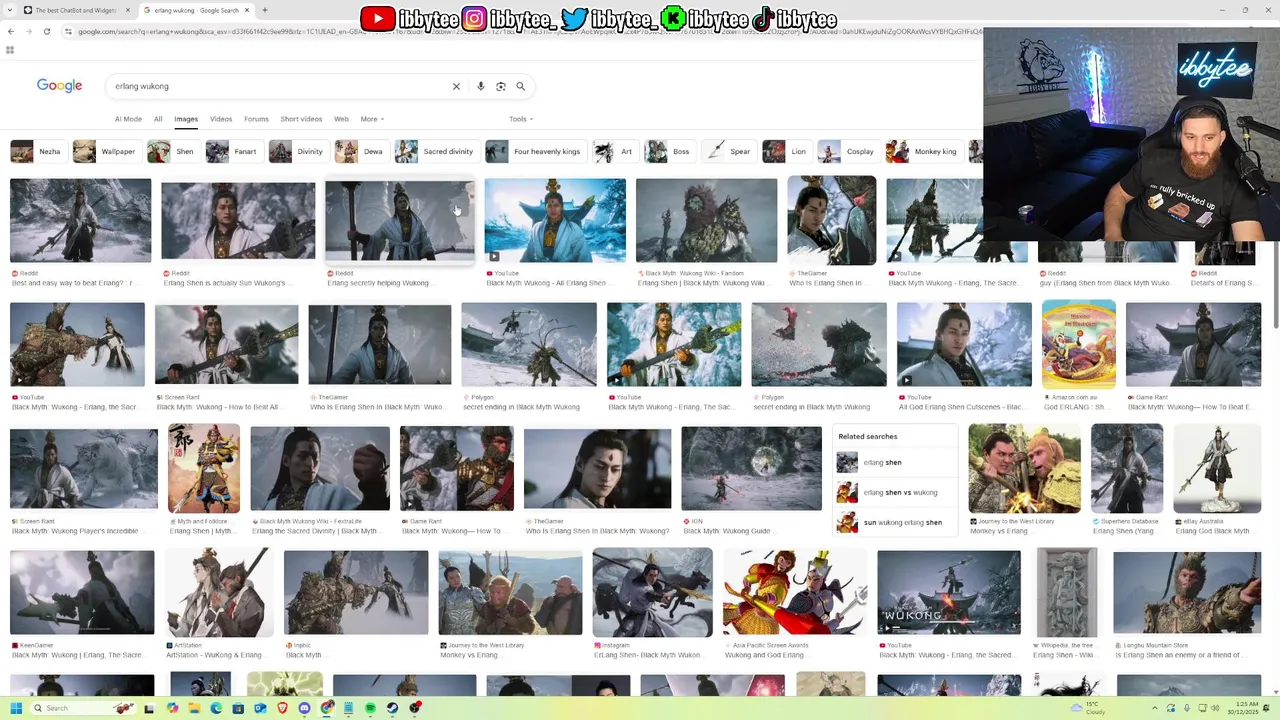View site information icon in address bar
The height and width of the screenshot is (720, 1280).
point(69,31)
